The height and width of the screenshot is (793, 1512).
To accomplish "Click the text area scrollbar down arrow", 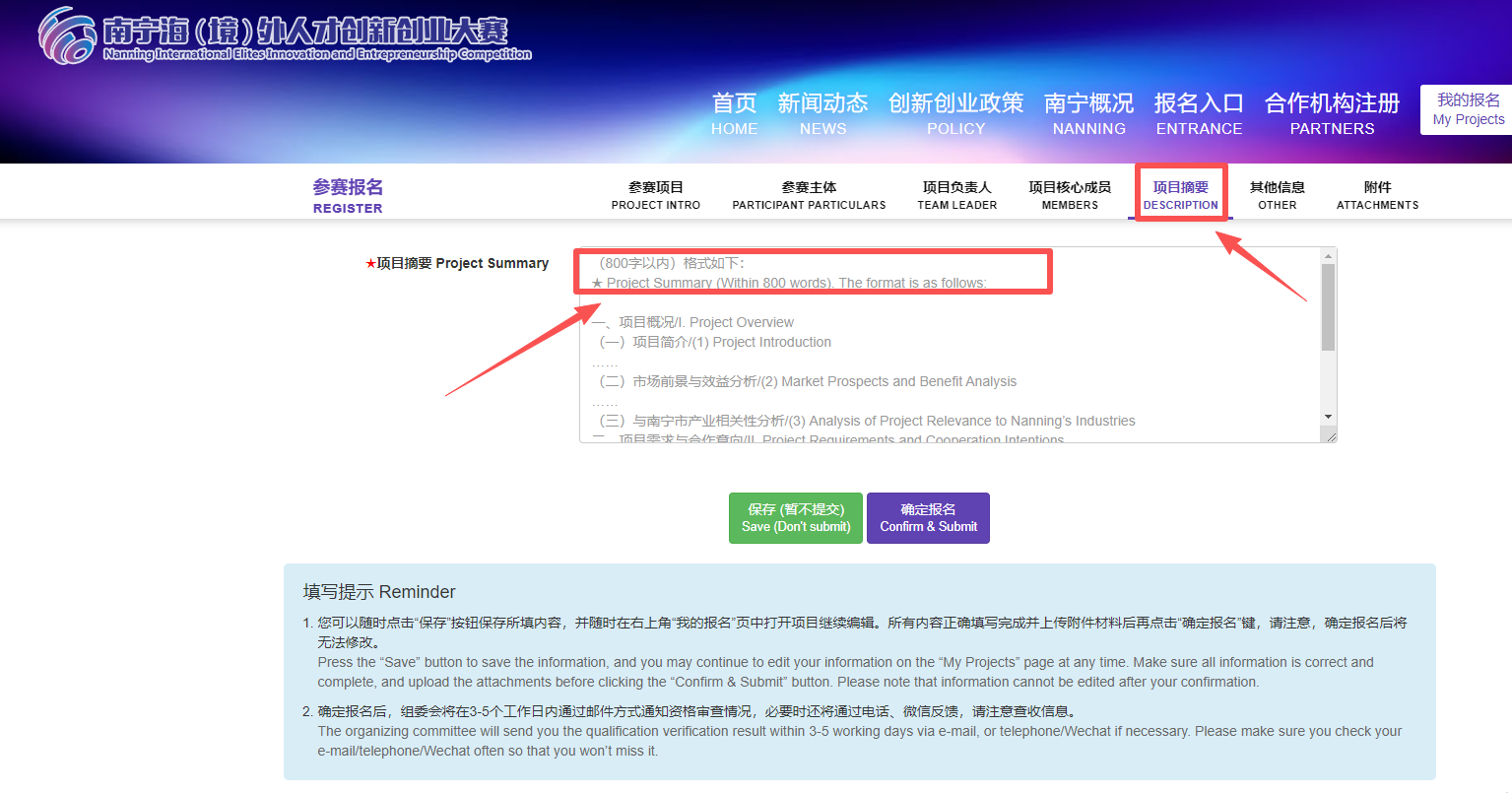I will pyautogui.click(x=1328, y=417).
